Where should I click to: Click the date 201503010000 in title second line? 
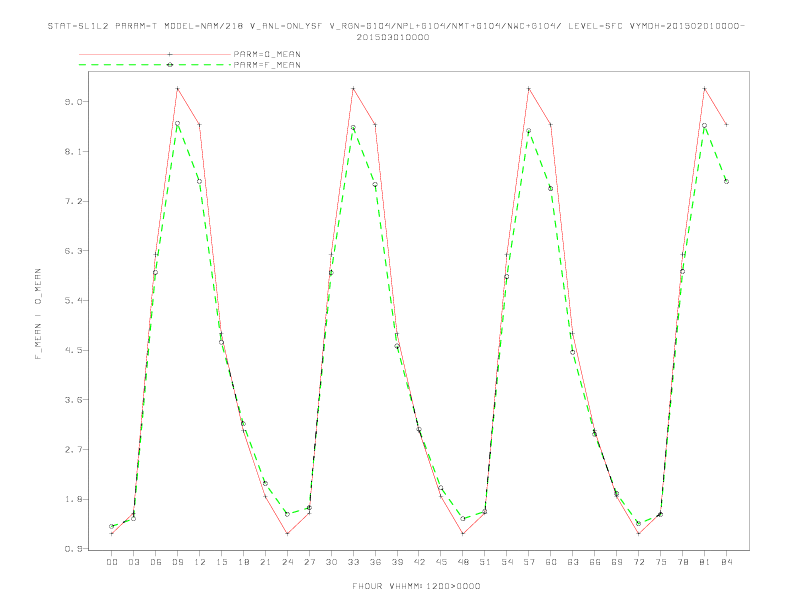pos(393,37)
